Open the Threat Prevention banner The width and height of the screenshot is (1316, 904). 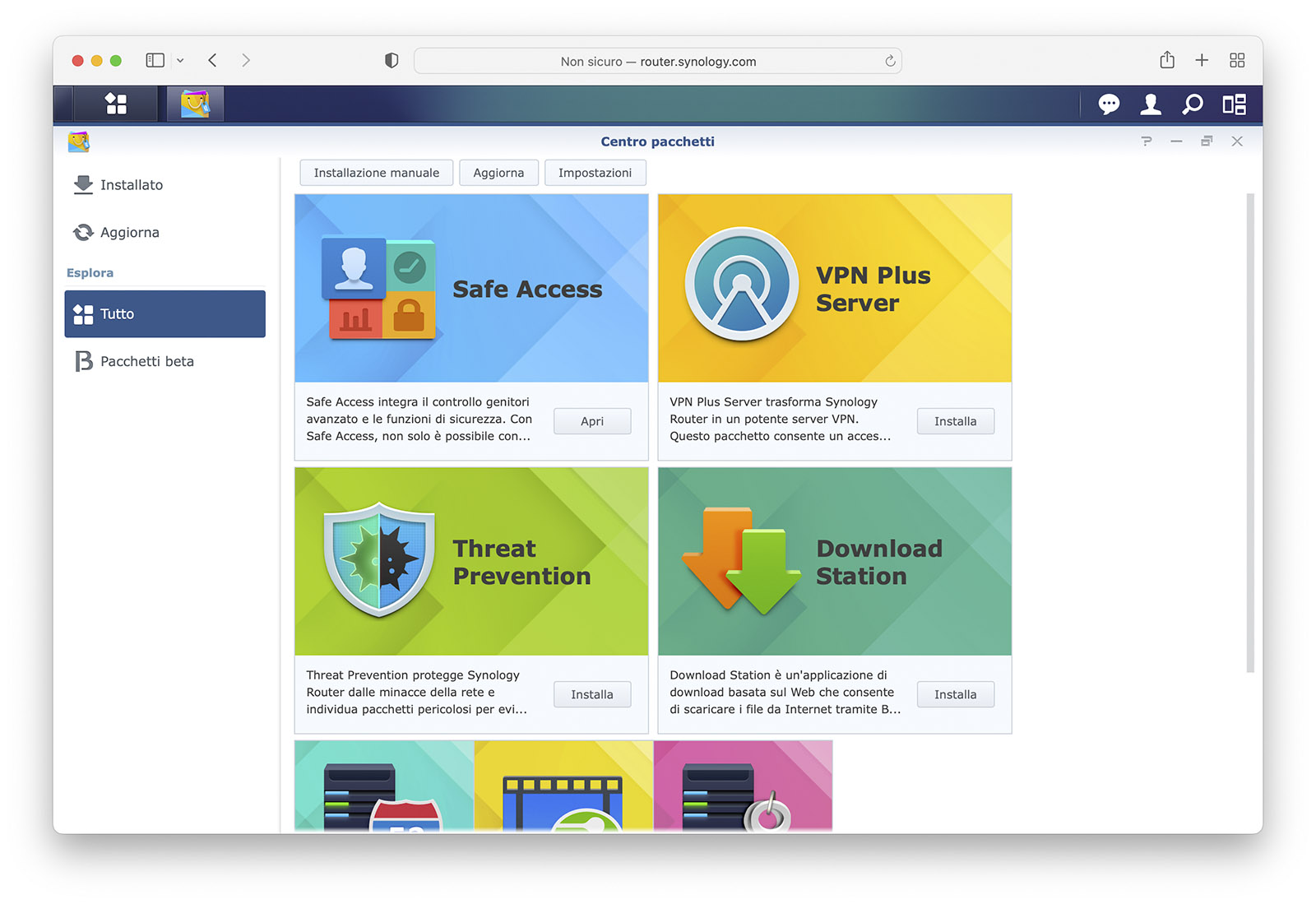tap(471, 561)
